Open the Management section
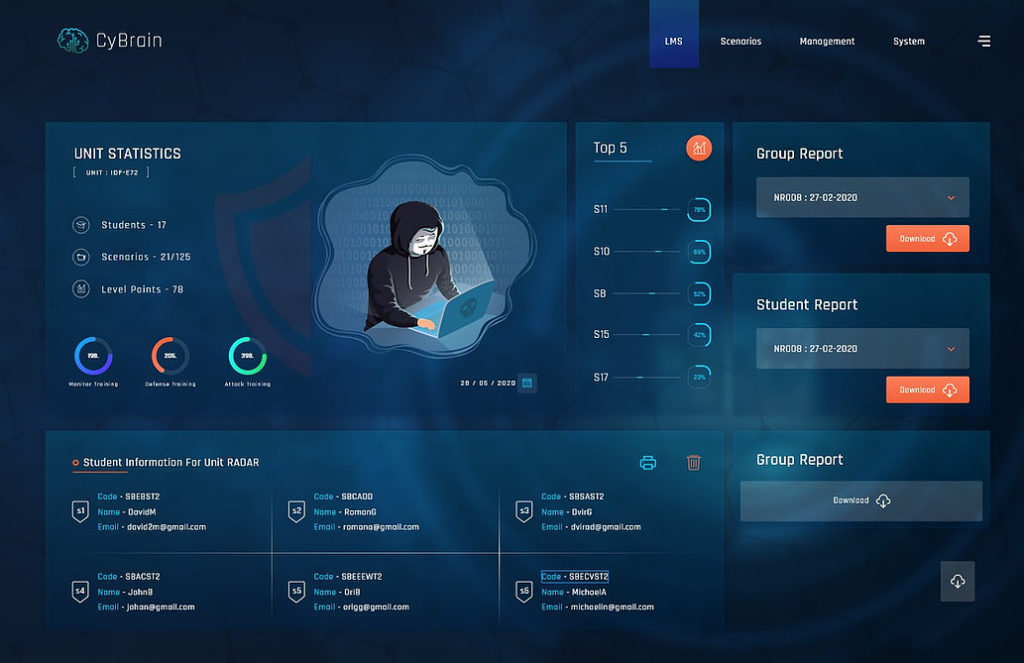The height and width of the screenshot is (663, 1024). click(827, 41)
